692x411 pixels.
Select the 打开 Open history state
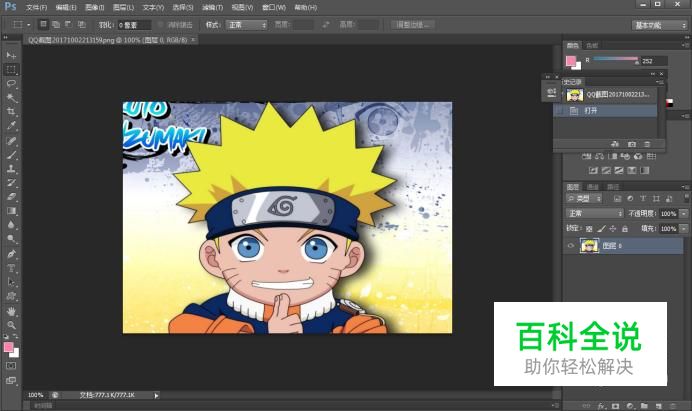point(606,111)
